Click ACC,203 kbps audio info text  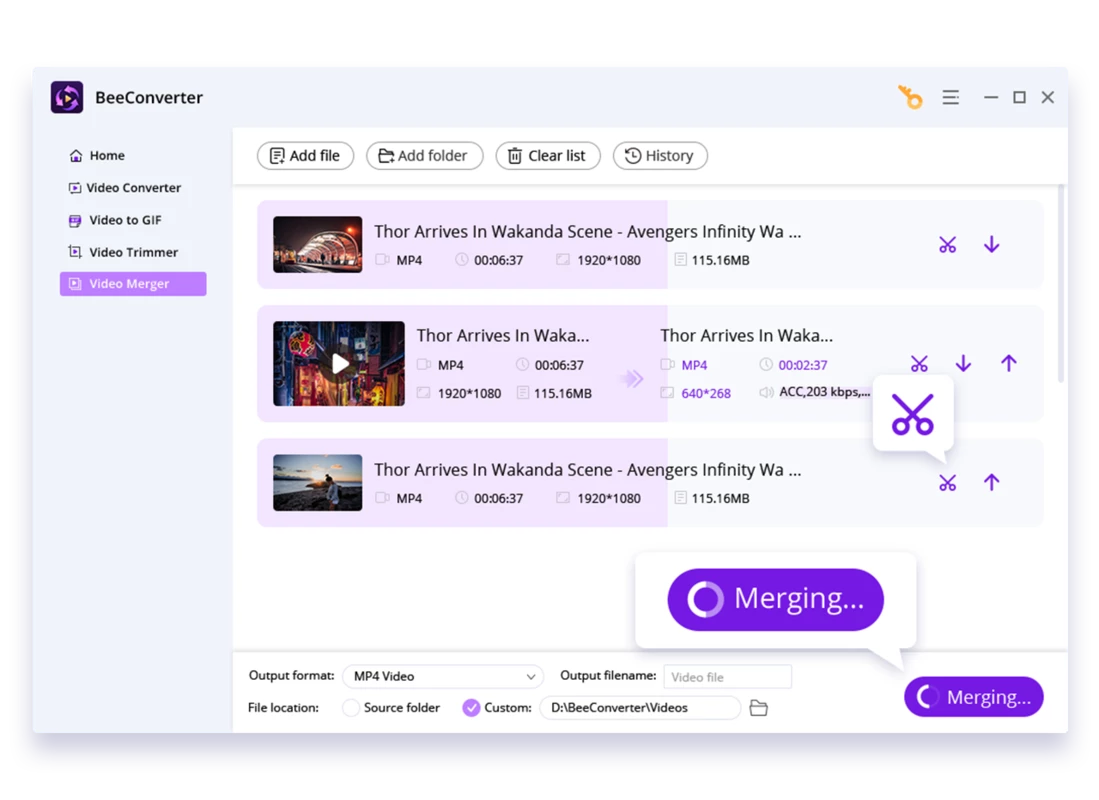[x=825, y=392]
